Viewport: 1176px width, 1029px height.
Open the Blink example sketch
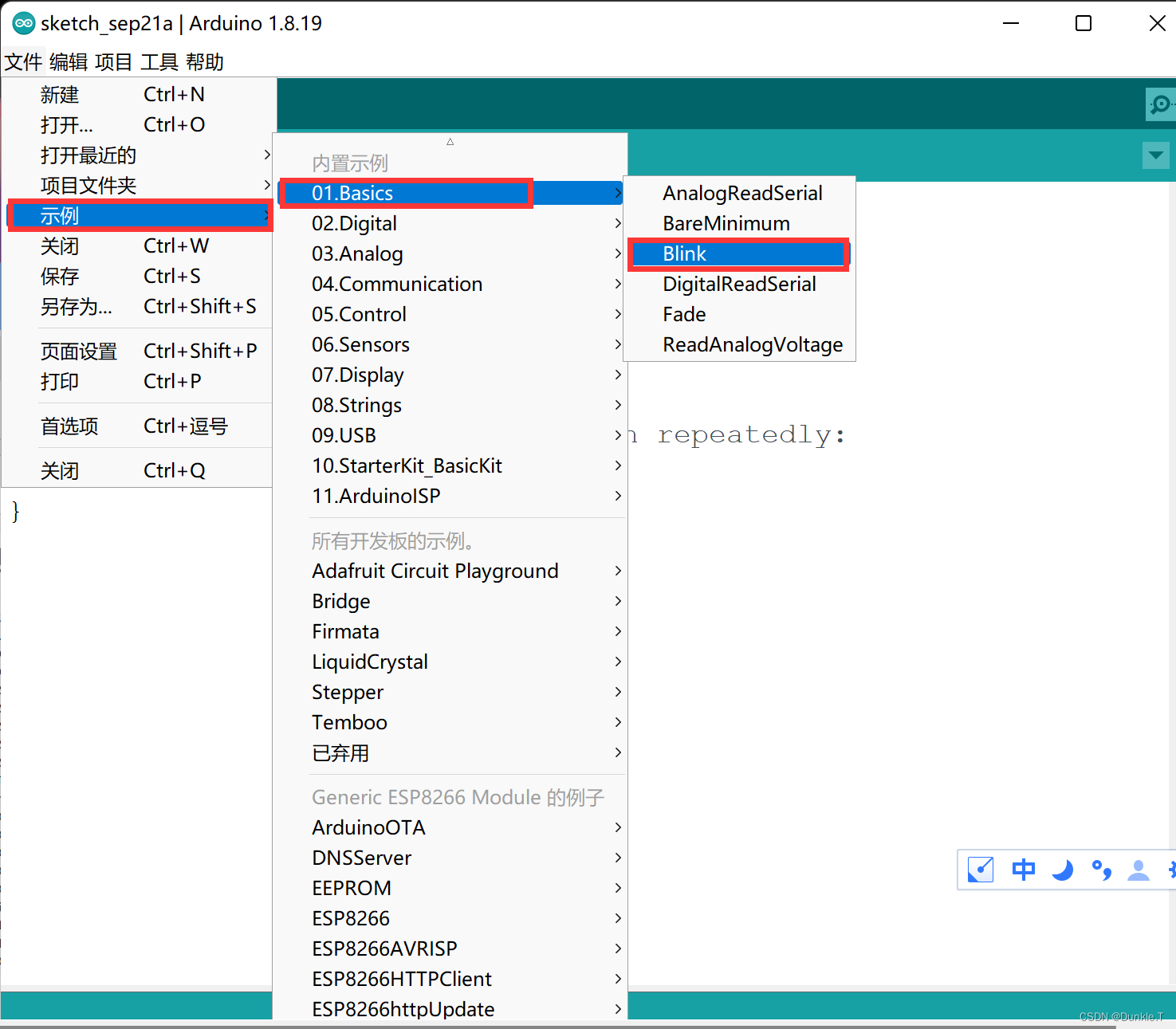point(740,253)
